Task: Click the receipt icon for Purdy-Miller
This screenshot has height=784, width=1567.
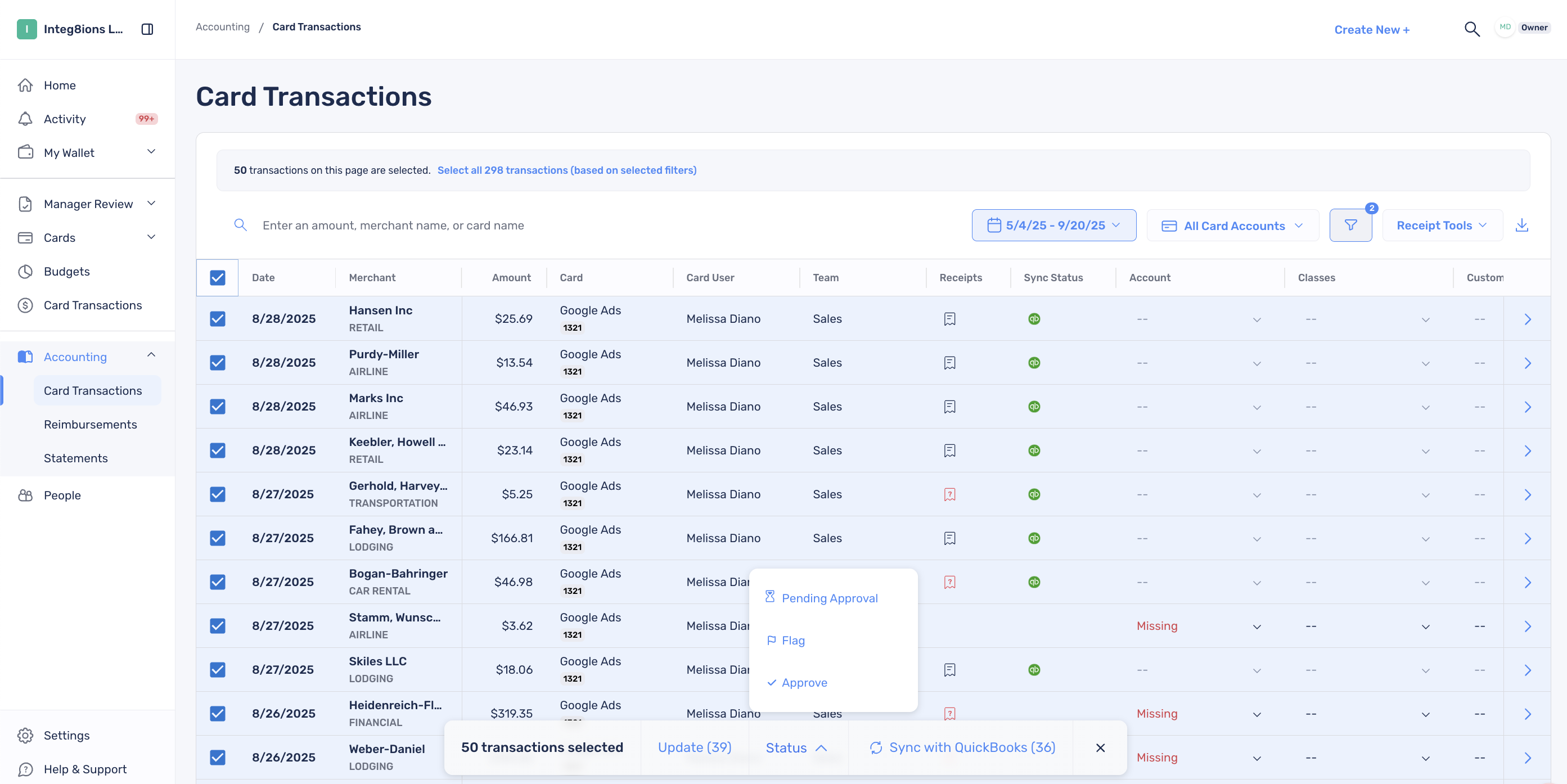Action: pyautogui.click(x=949, y=363)
